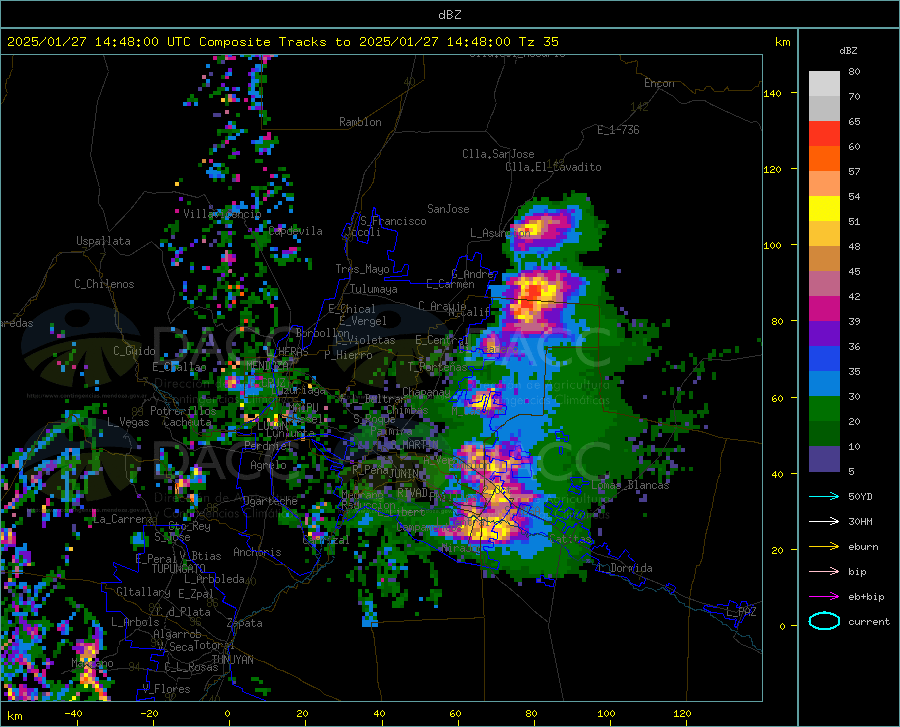Click the 'Tres_Mayo' place label

pyautogui.click(x=362, y=269)
